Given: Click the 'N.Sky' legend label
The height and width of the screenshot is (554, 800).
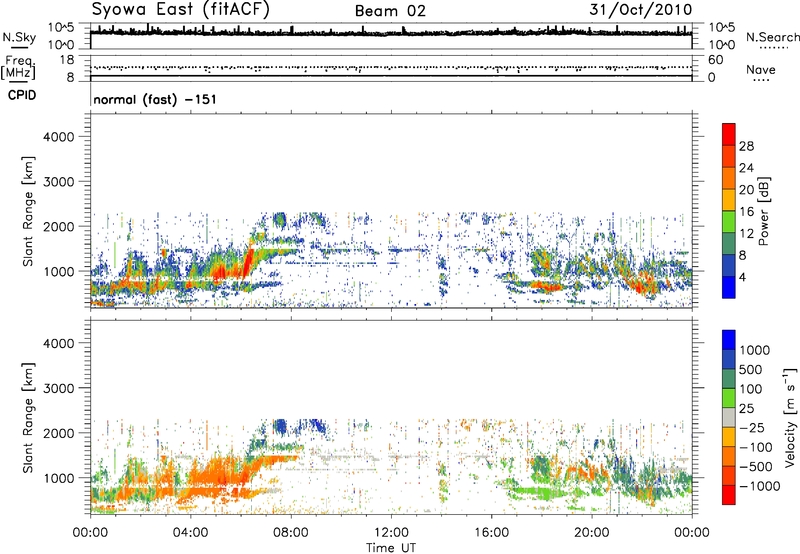Looking at the screenshot, I should click(x=19, y=37).
